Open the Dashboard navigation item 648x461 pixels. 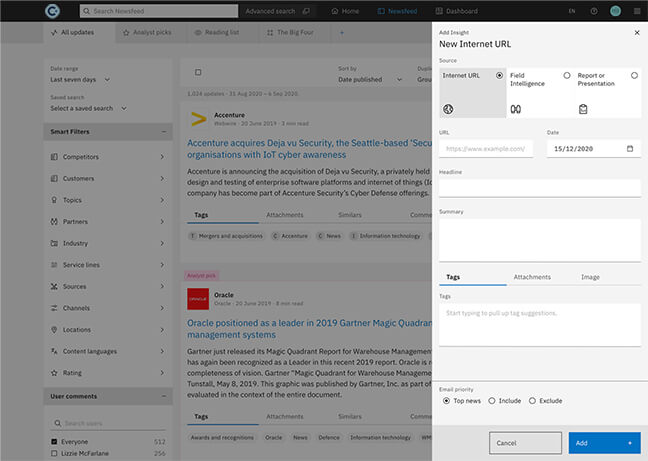click(457, 11)
